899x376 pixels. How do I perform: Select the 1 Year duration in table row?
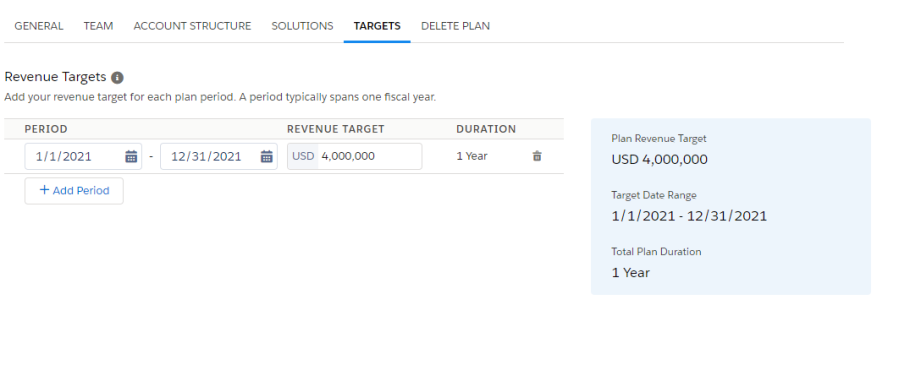click(x=472, y=156)
